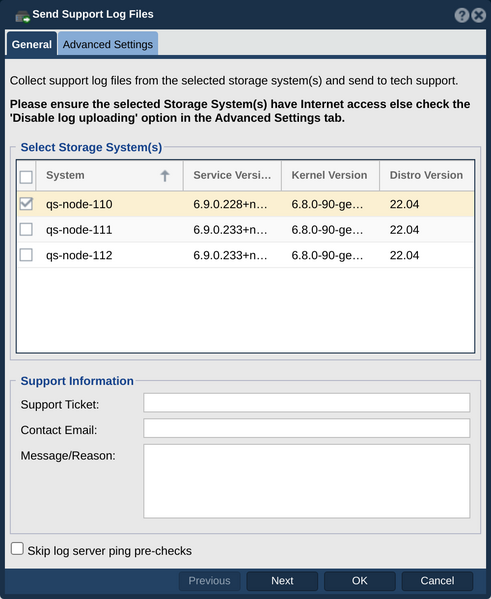
Task: Toggle the select-all systems header checkbox
Action: [26, 177]
